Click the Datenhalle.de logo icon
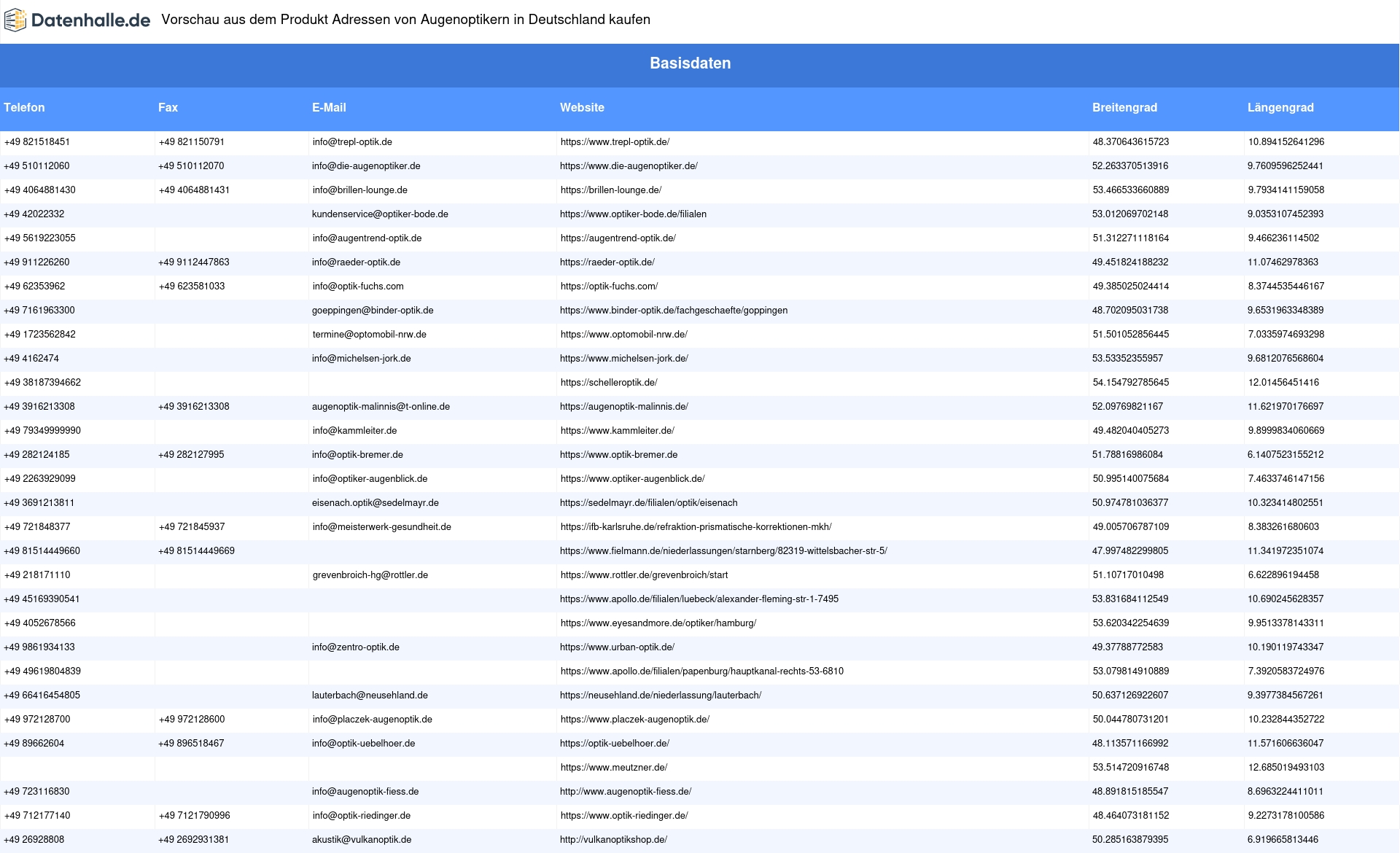This screenshot has width=1400, height=853. (x=15, y=20)
